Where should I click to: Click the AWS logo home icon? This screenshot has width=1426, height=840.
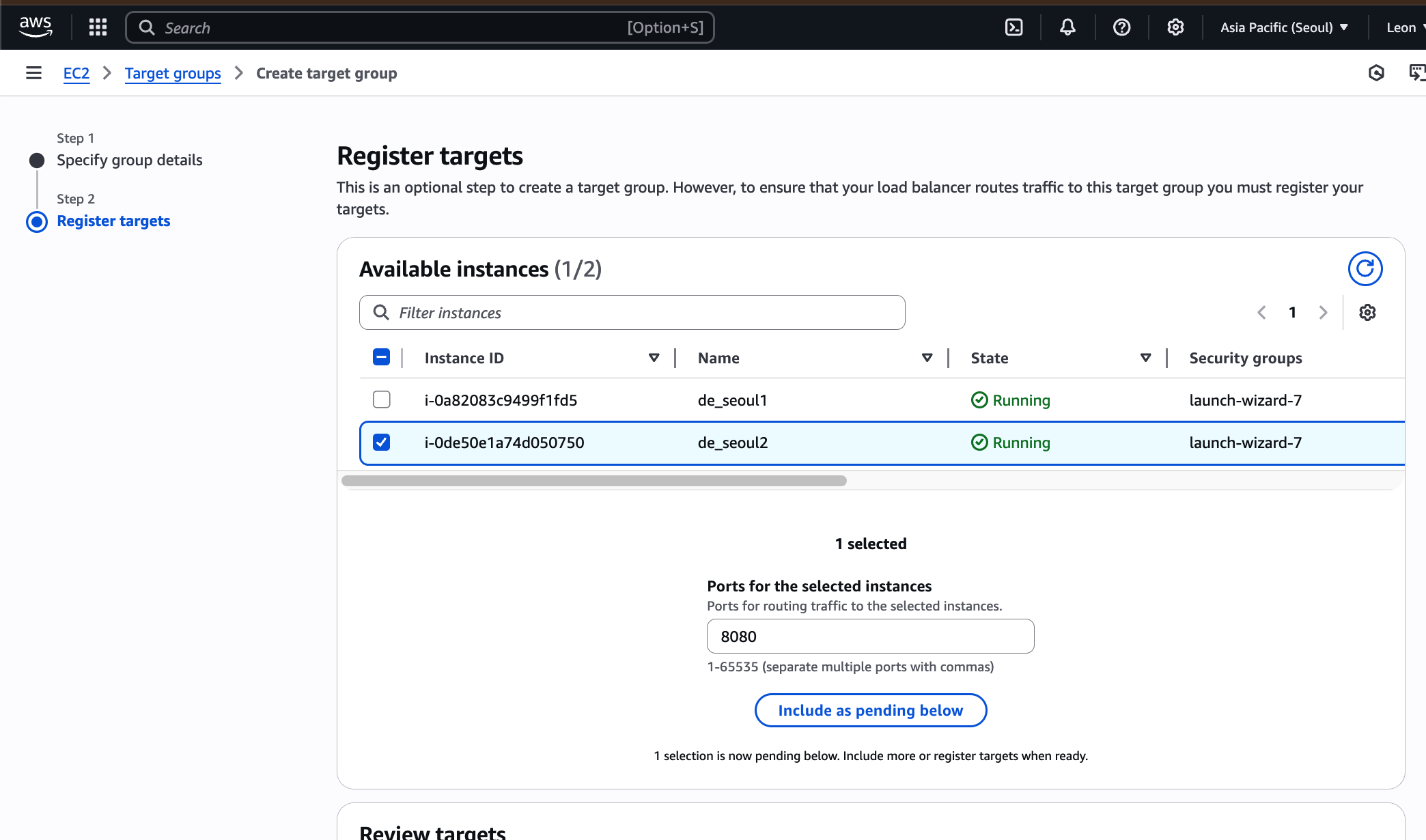pyautogui.click(x=36, y=27)
